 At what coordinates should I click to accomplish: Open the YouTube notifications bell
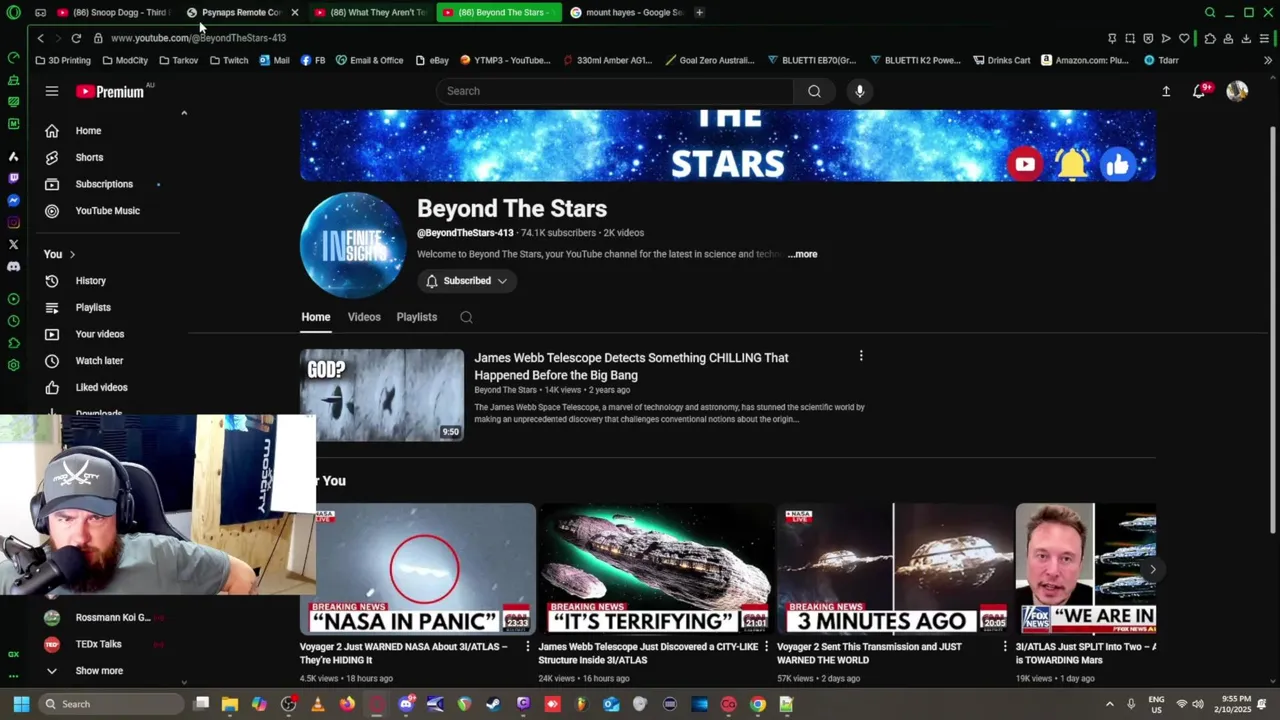(1200, 91)
